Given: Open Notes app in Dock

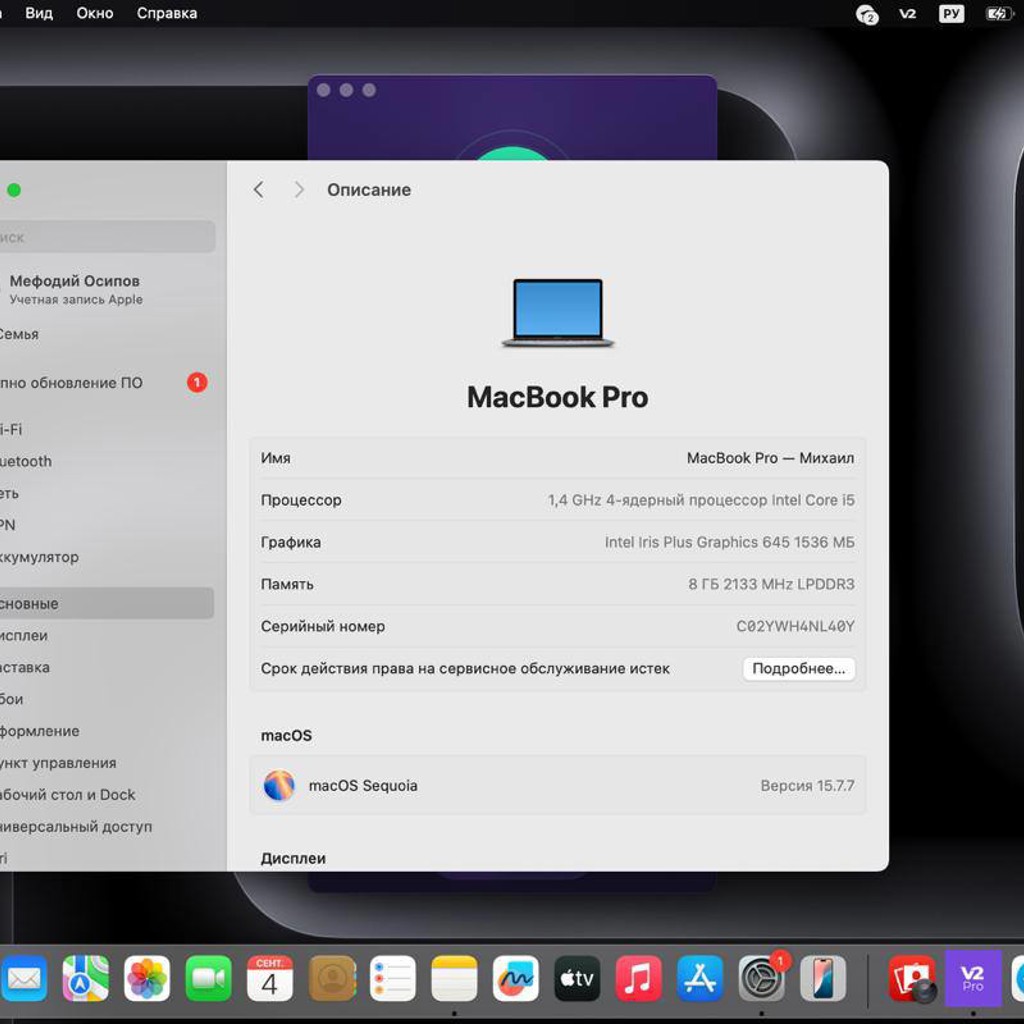Looking at the screenshot, I should click(x=455, y=978).
